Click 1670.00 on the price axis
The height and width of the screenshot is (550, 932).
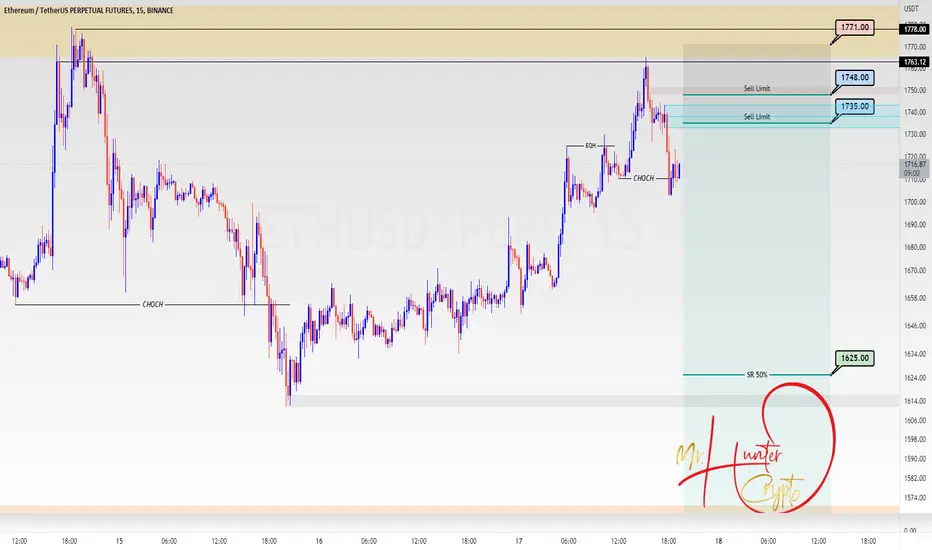point(915,271)
